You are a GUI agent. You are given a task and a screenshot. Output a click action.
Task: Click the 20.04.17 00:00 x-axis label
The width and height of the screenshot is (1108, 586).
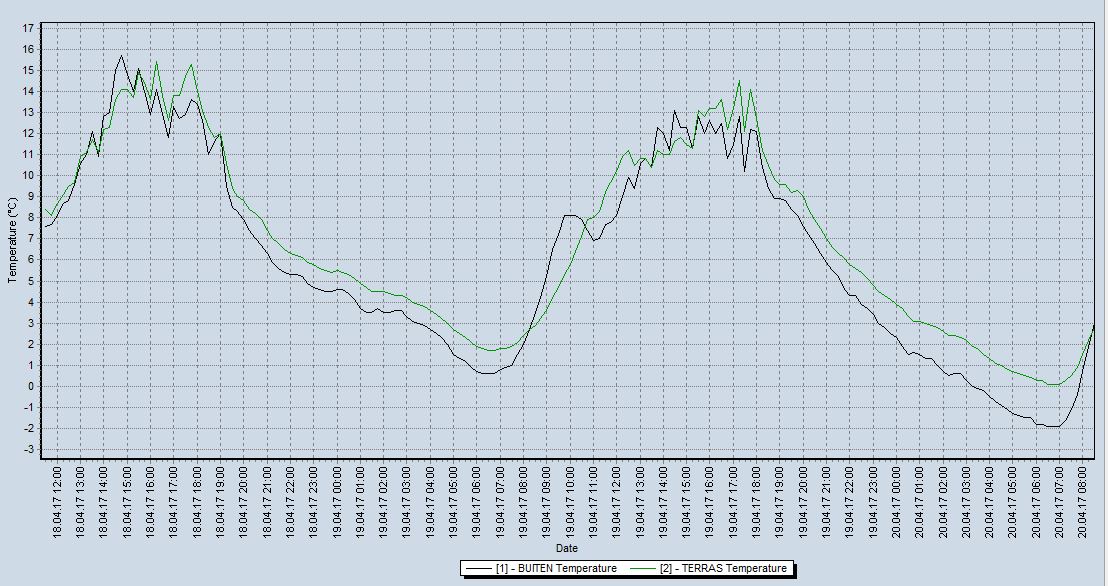896,500
